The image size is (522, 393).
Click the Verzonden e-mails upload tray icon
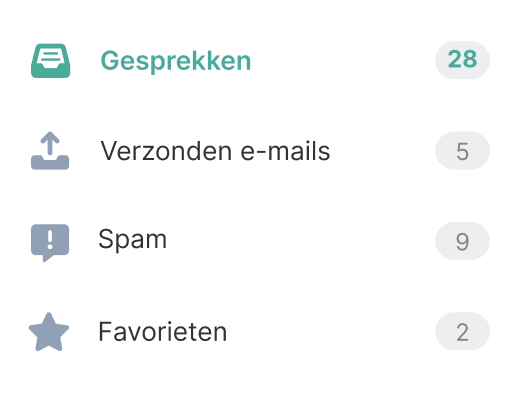(50, 151)
